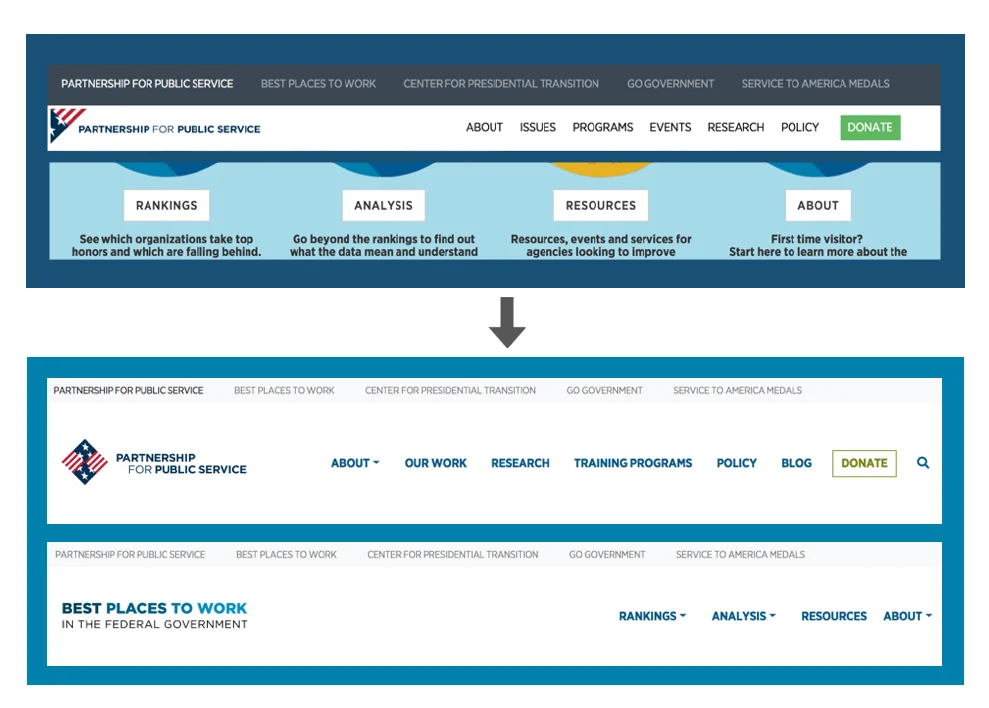Go to TRAINING PROGRAMS menu item

(x=633, y=463)
